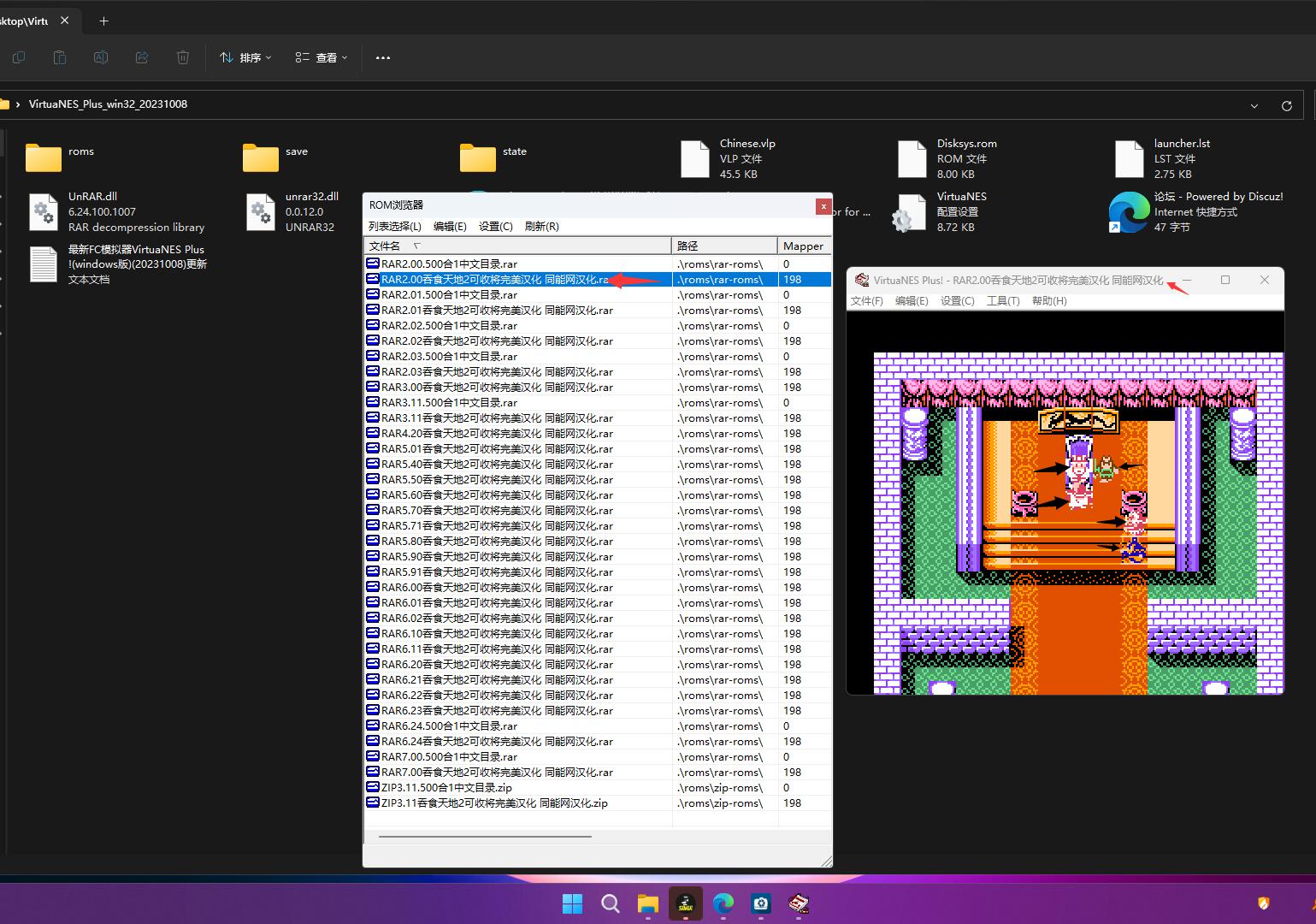Click the share icon in Explorer toolbar

pyautogui.click(x=142, y=57)
